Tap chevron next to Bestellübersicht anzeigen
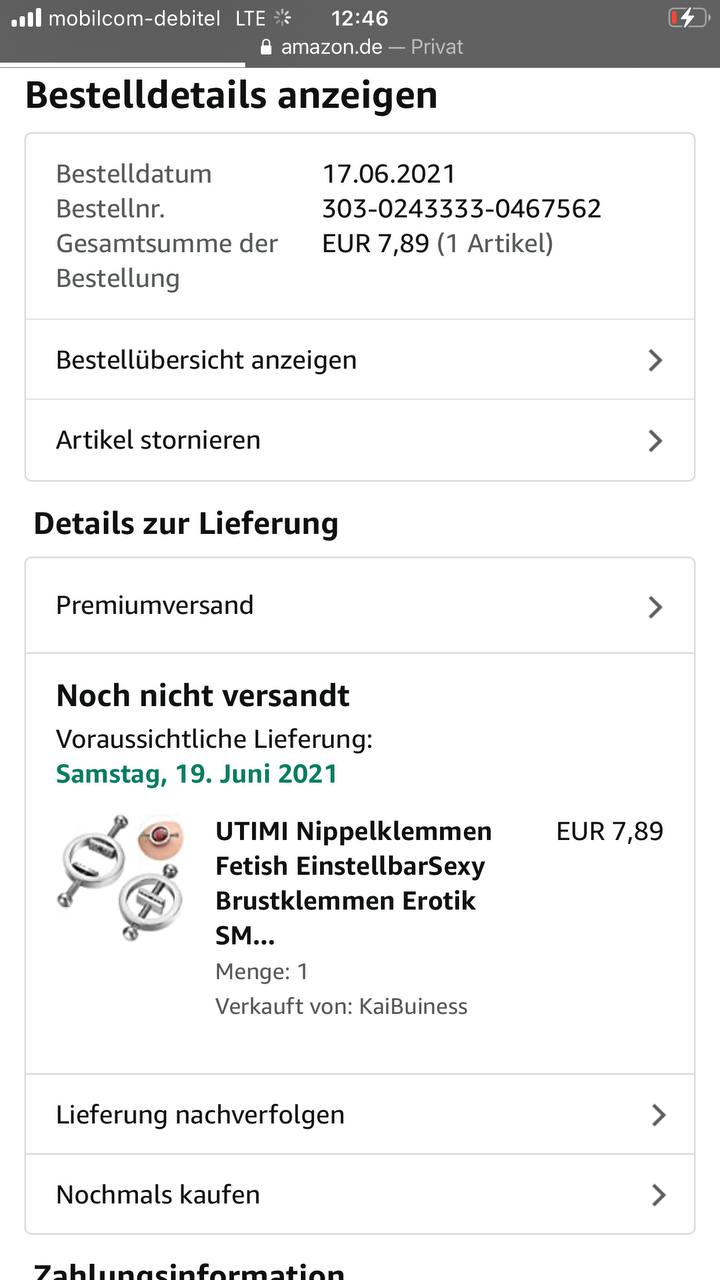This screenshot has width=720, height=1280. coord(655,360)
